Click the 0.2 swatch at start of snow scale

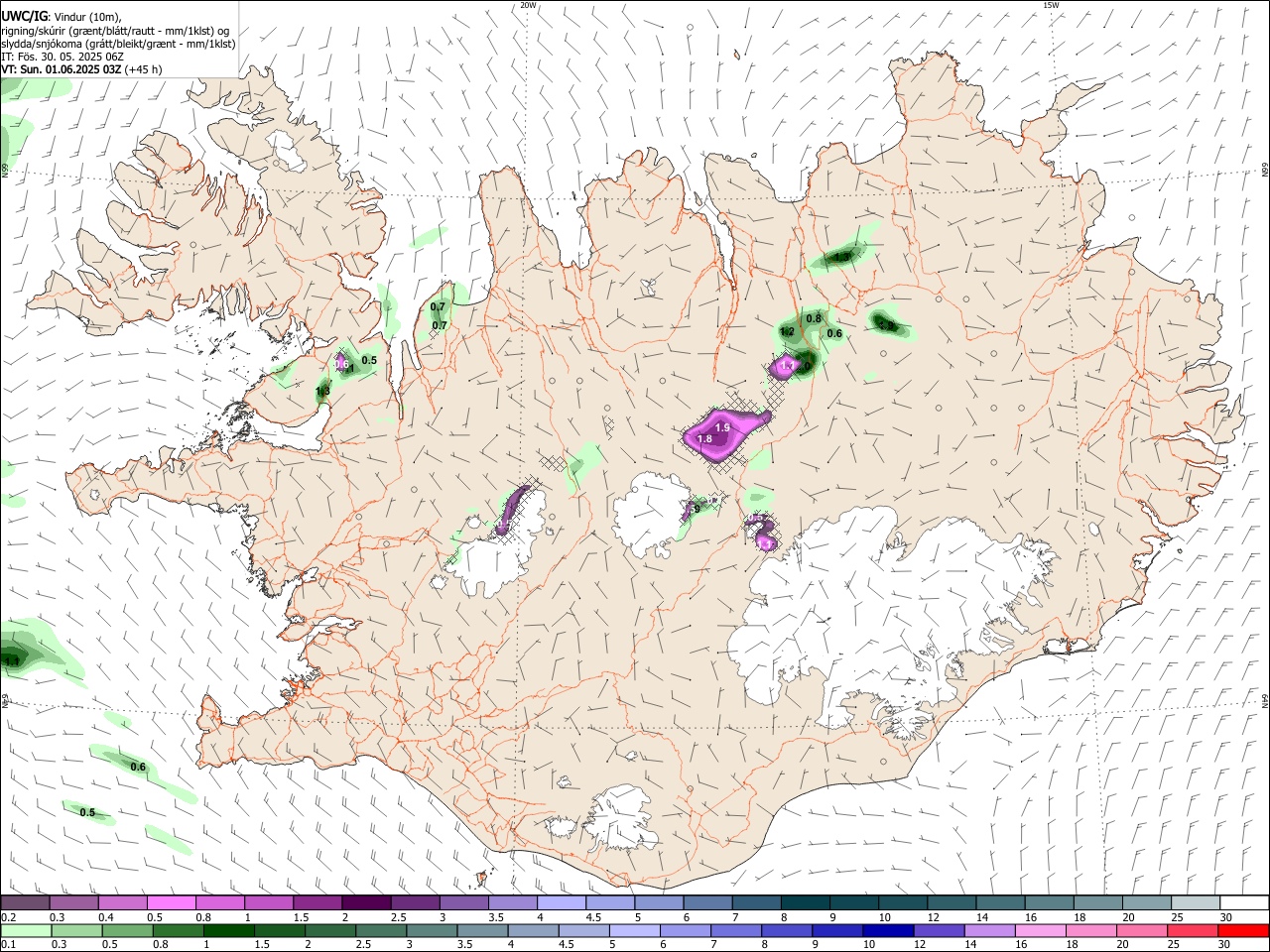(x=26, y=902)
